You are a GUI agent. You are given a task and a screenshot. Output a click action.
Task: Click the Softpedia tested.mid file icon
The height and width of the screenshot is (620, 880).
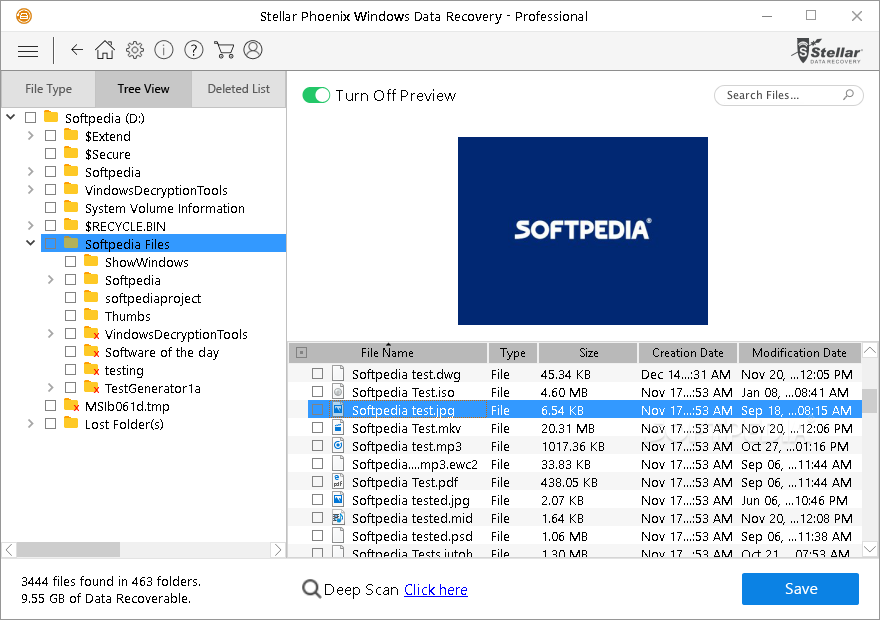[x=338, y=517]
